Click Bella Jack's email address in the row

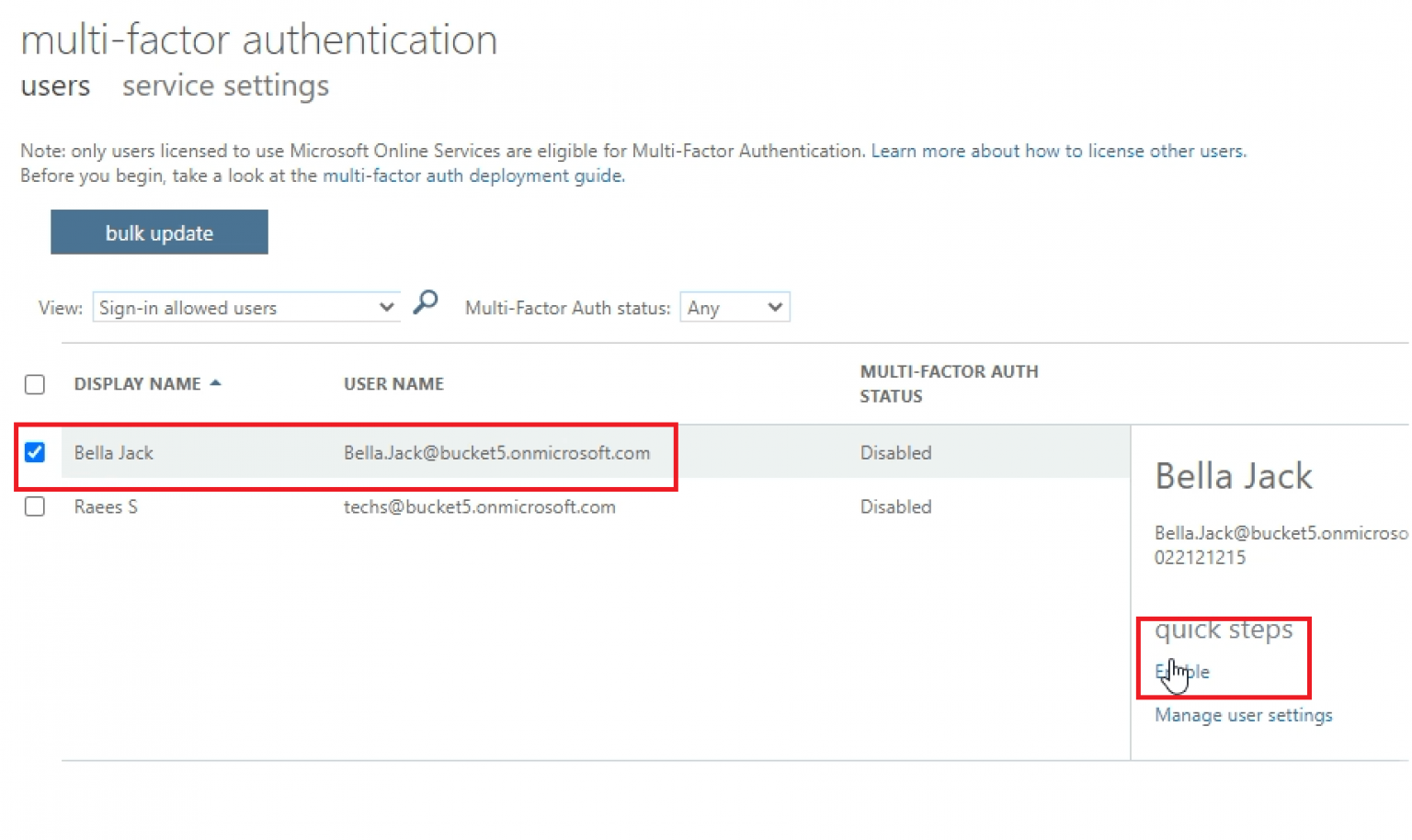[496, 452]
